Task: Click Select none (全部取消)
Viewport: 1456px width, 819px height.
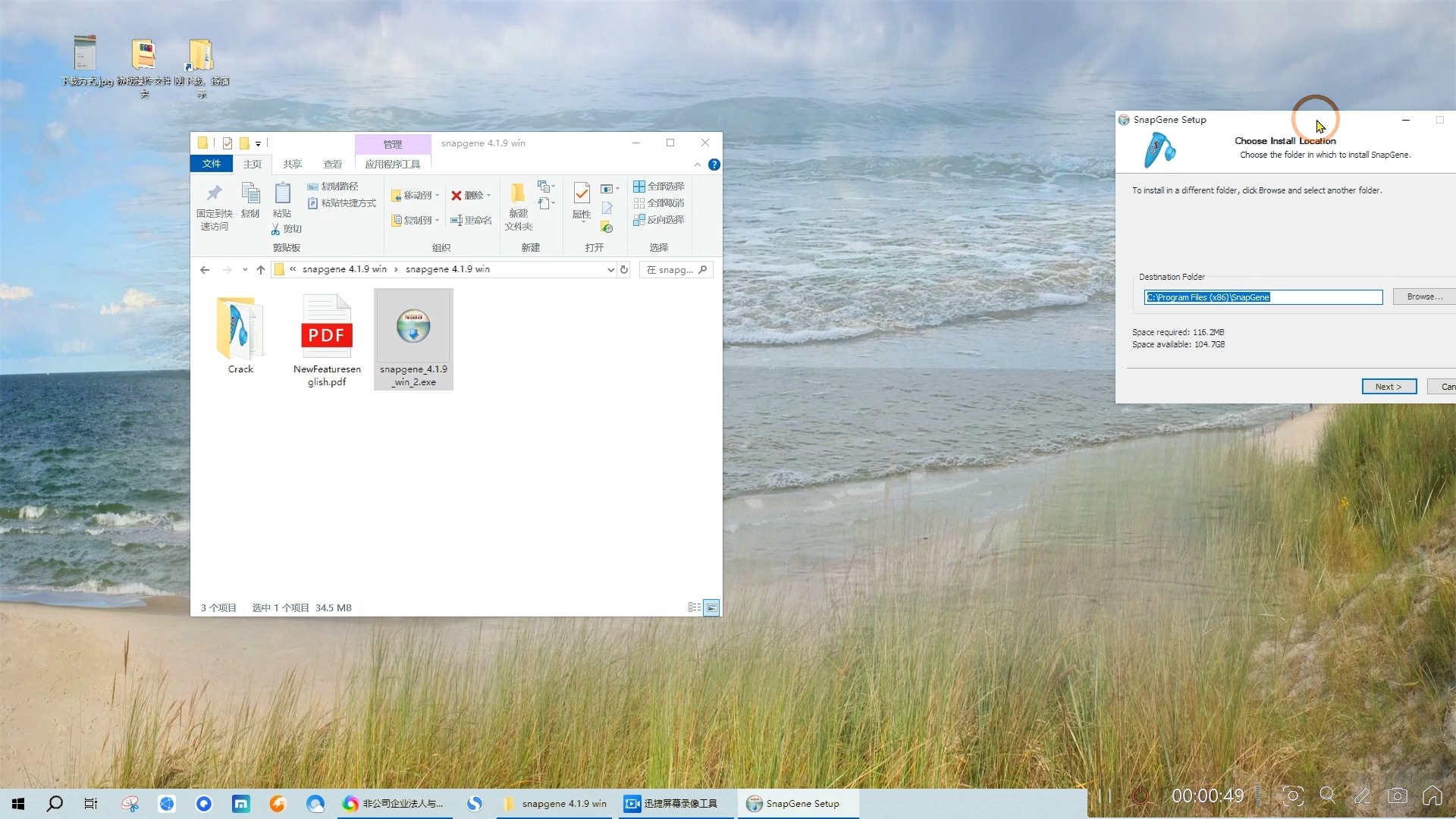Action: point(658,203)
